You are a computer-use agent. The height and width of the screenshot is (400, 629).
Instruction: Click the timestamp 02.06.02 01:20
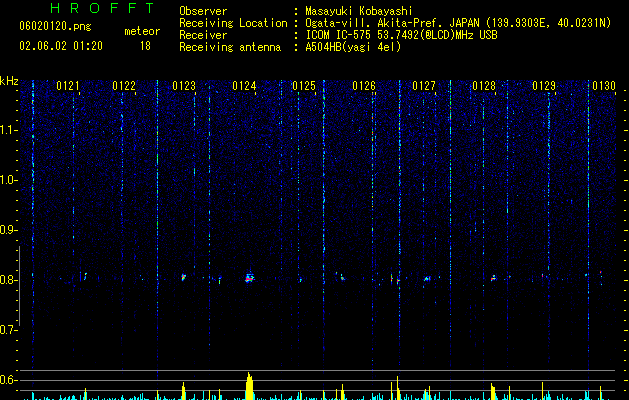click(61, 46)
